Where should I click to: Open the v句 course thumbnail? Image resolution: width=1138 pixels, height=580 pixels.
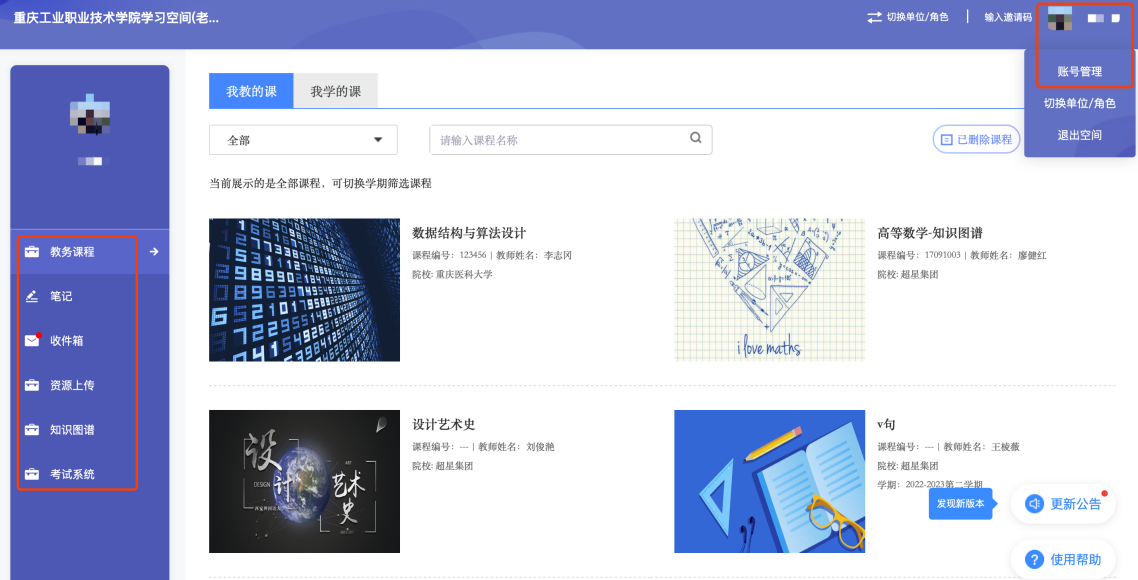coord(769,481)
